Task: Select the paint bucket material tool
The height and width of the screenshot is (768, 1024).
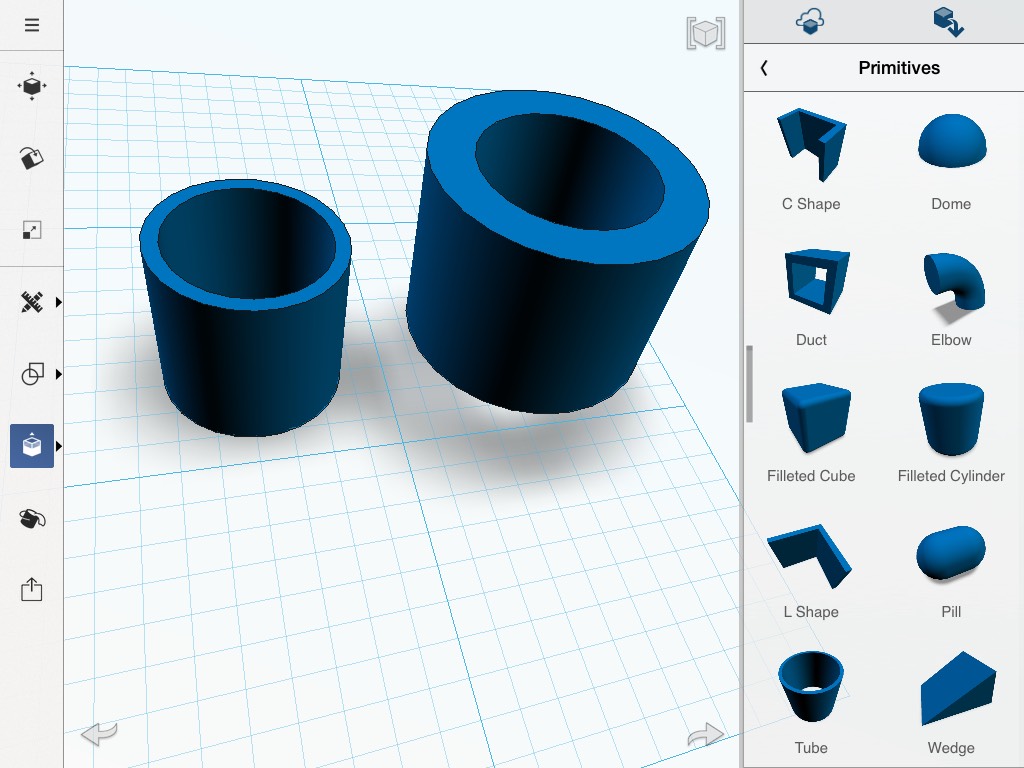Action: 32,519
